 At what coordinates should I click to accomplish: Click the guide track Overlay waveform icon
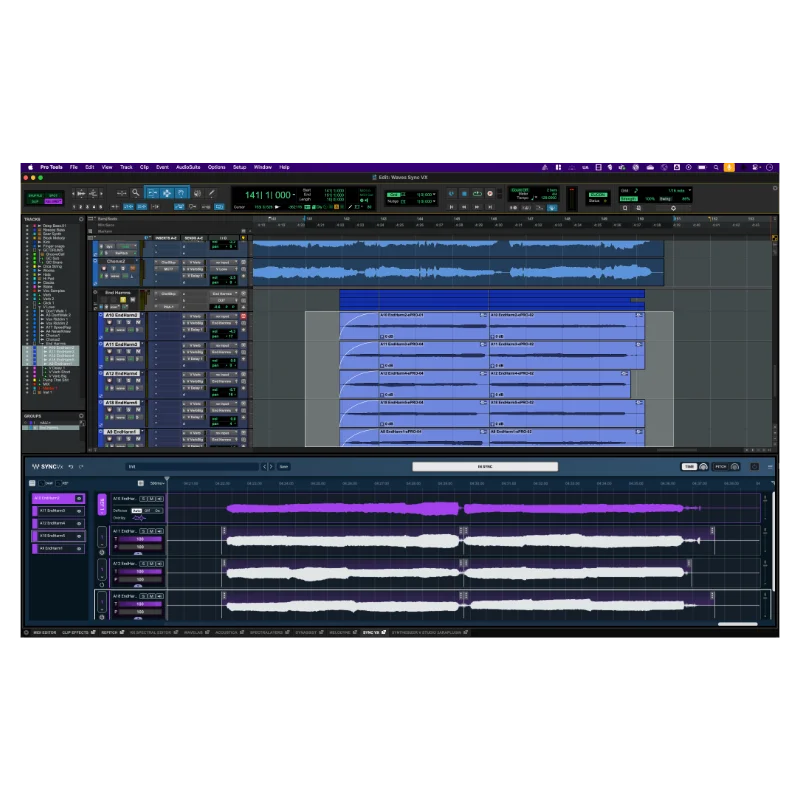pos(139,518)
